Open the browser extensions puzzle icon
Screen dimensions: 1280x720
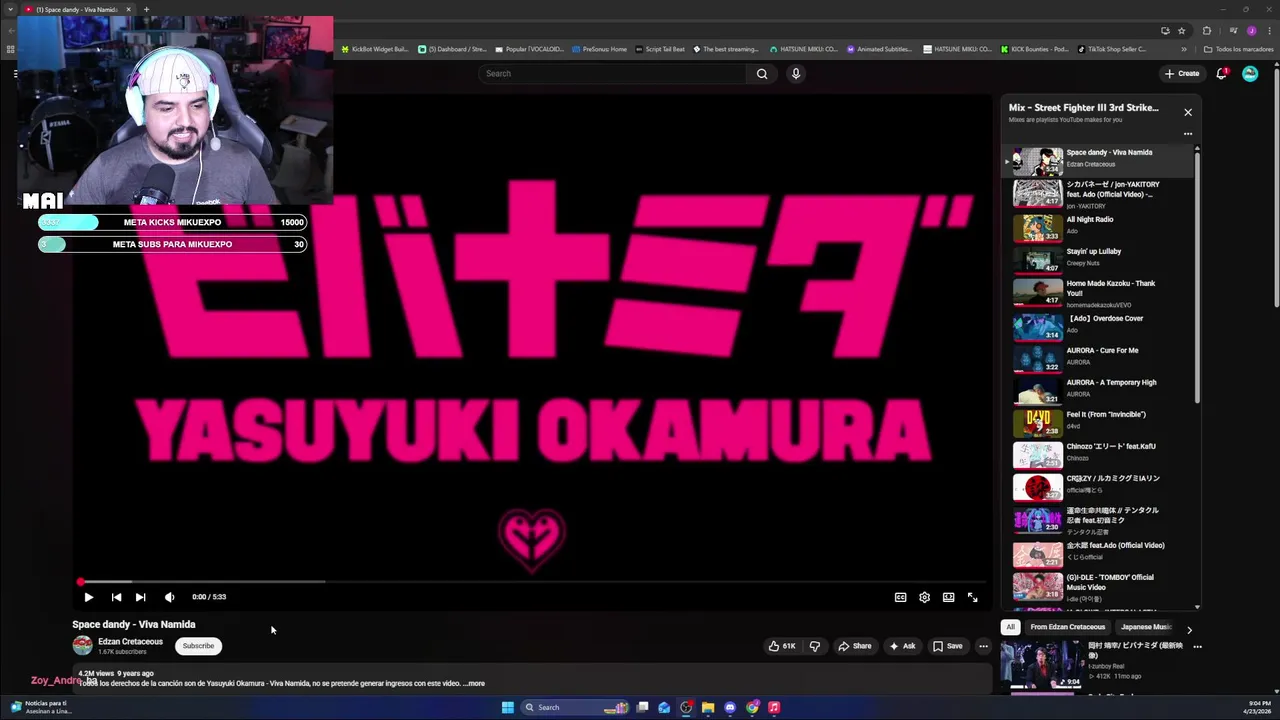tap(1206, 31)
